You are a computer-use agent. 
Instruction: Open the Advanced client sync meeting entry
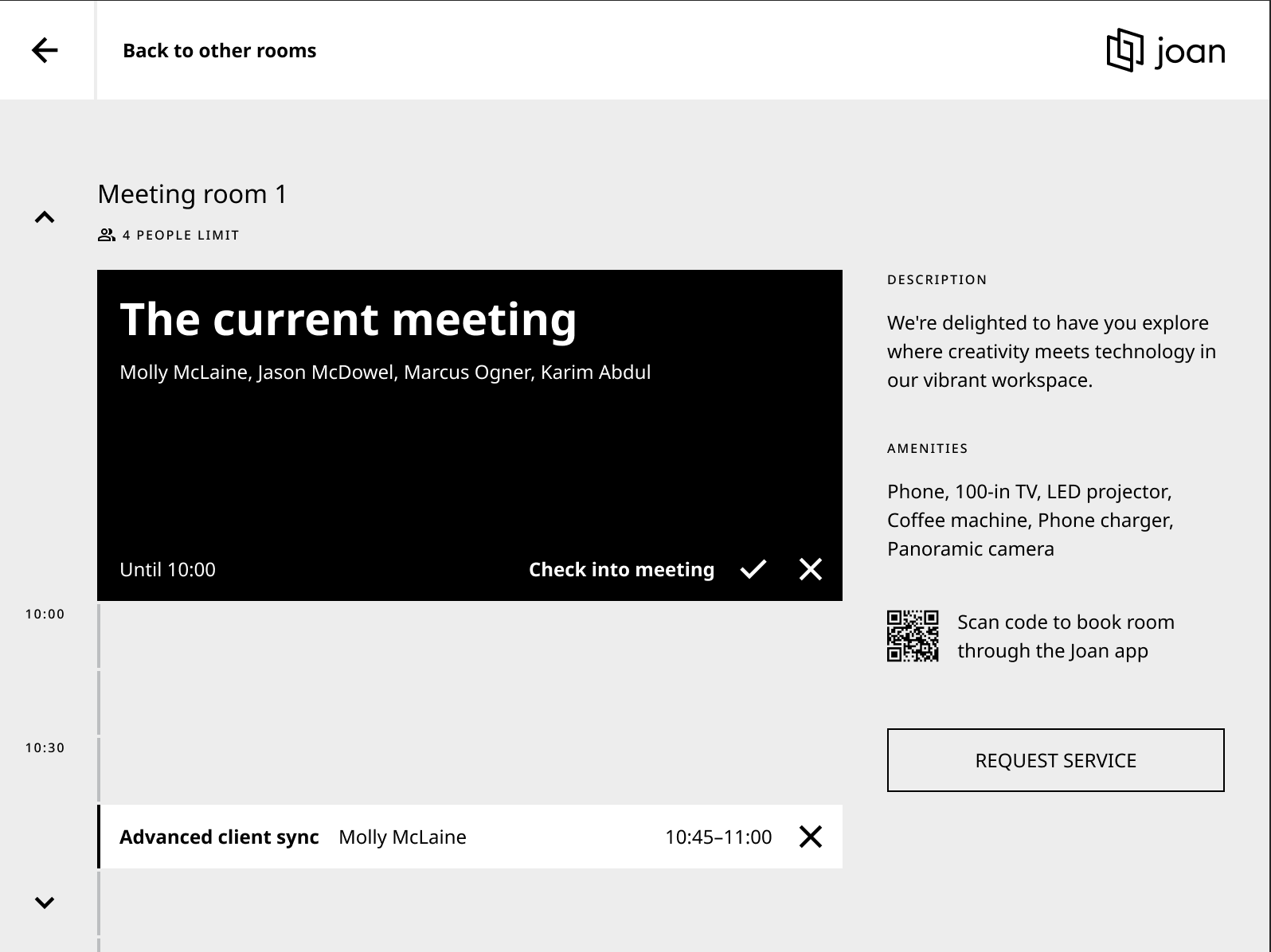219,837
